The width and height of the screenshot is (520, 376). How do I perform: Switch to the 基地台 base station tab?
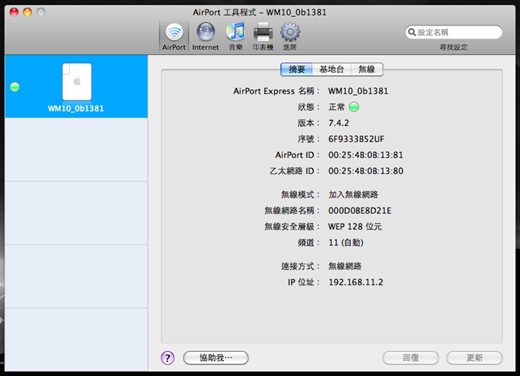332,69
